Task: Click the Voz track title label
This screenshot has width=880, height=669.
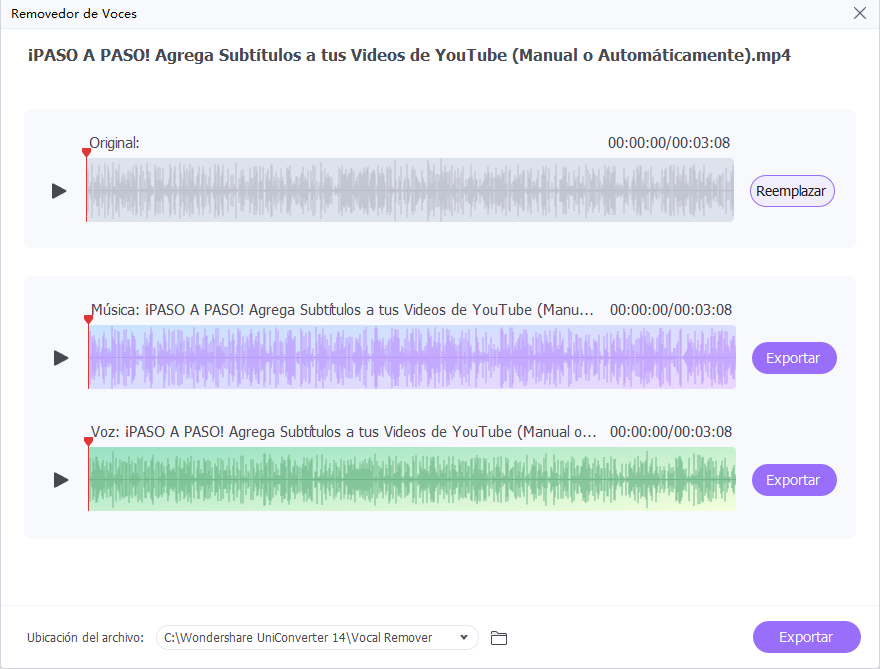Action: point(342,432)
